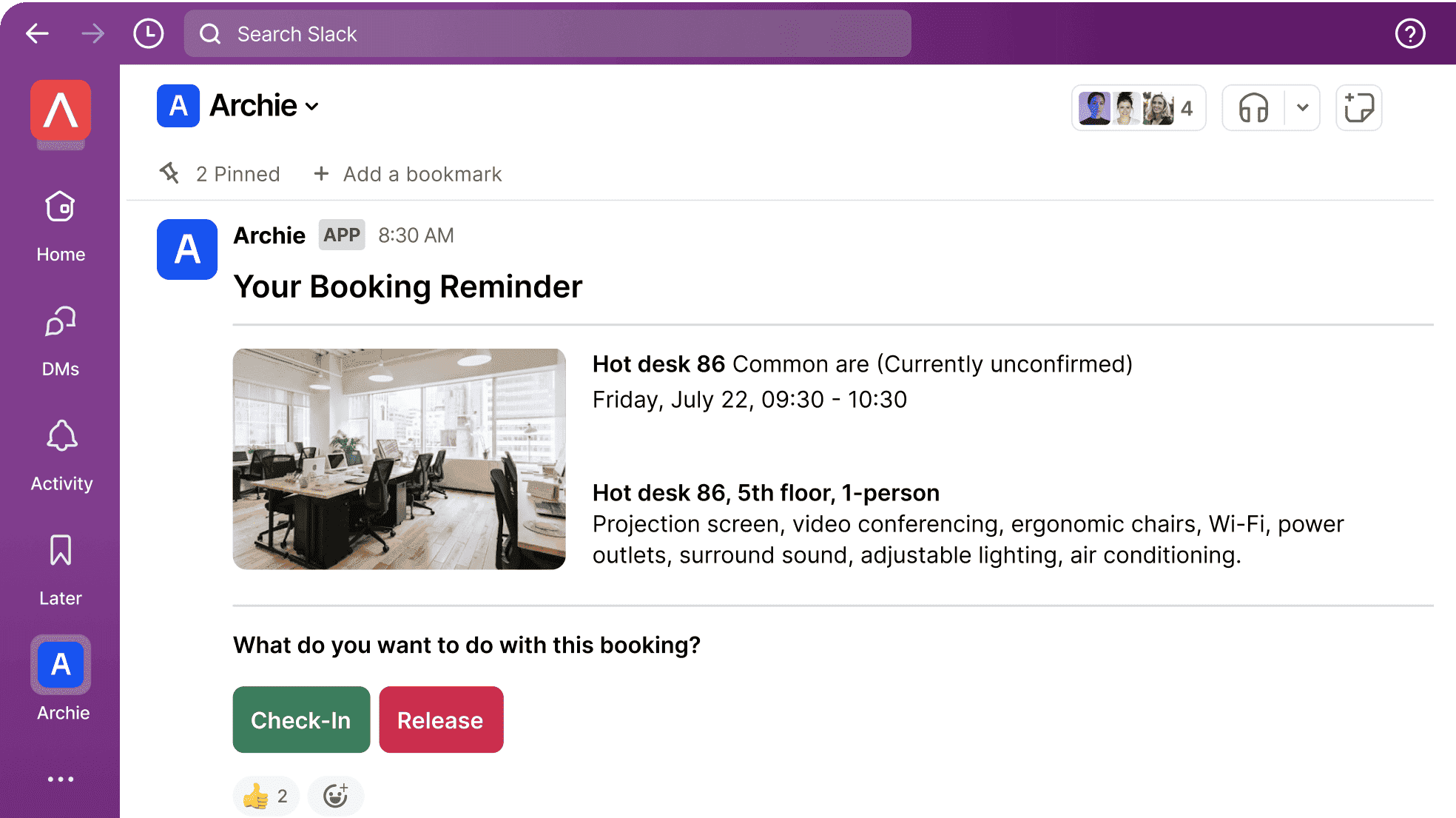Select the Archie app in the sidebar

60,665
